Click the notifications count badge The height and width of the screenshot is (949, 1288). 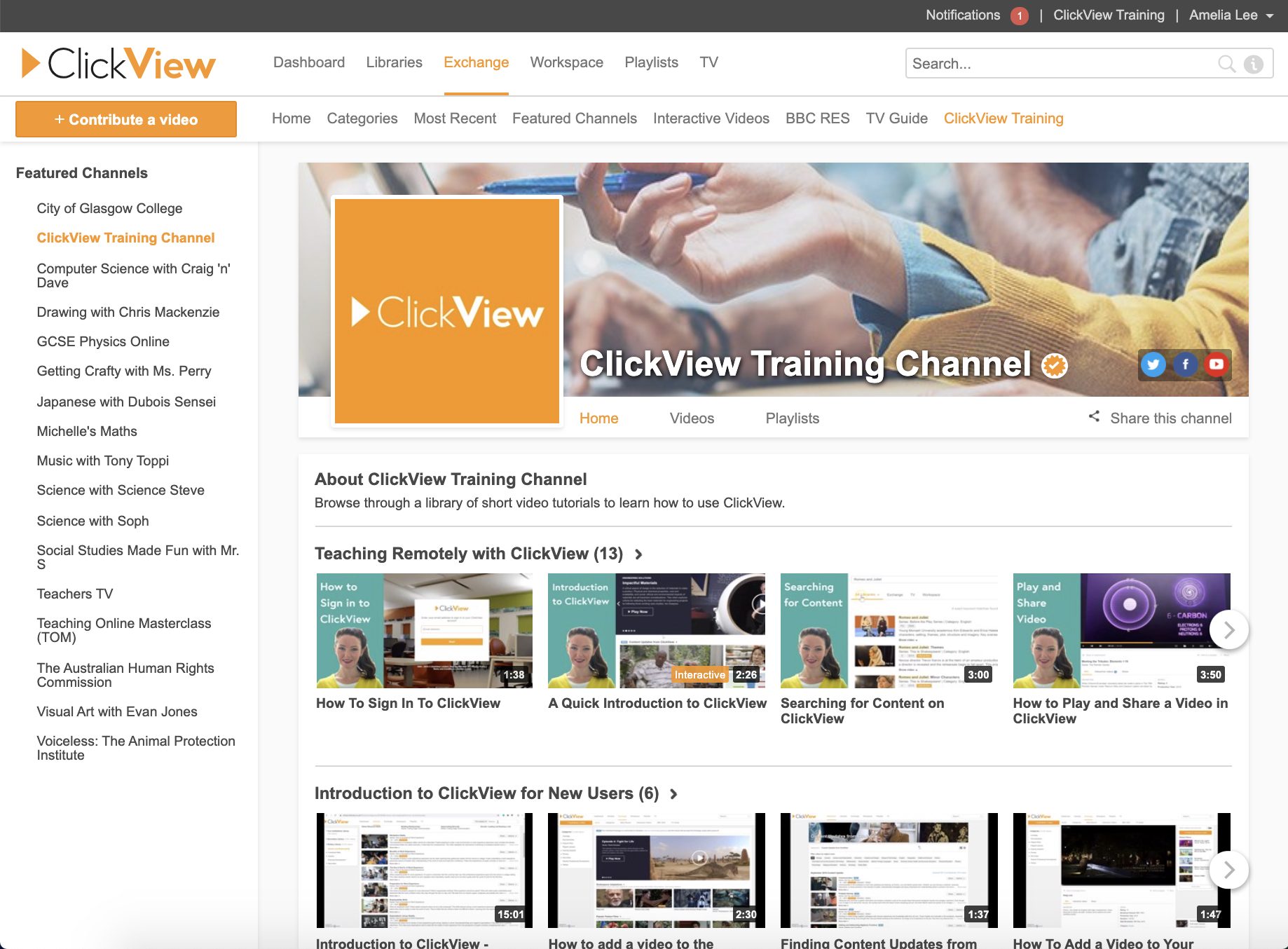(1020, 15)
